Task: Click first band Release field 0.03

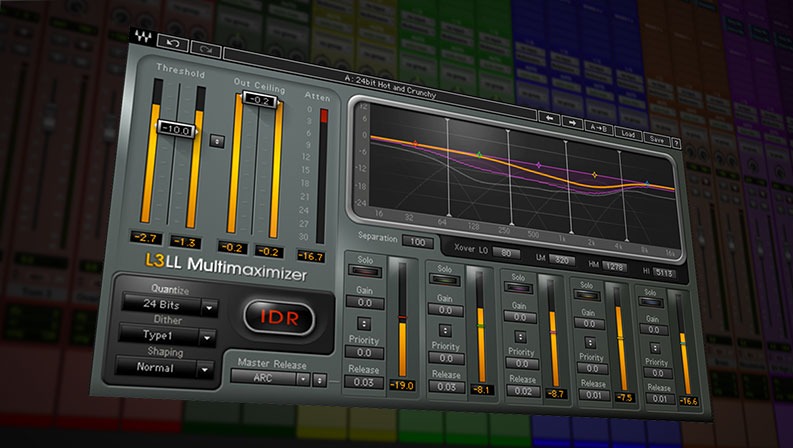Action: pyautogui.click(x=363, y=382)
